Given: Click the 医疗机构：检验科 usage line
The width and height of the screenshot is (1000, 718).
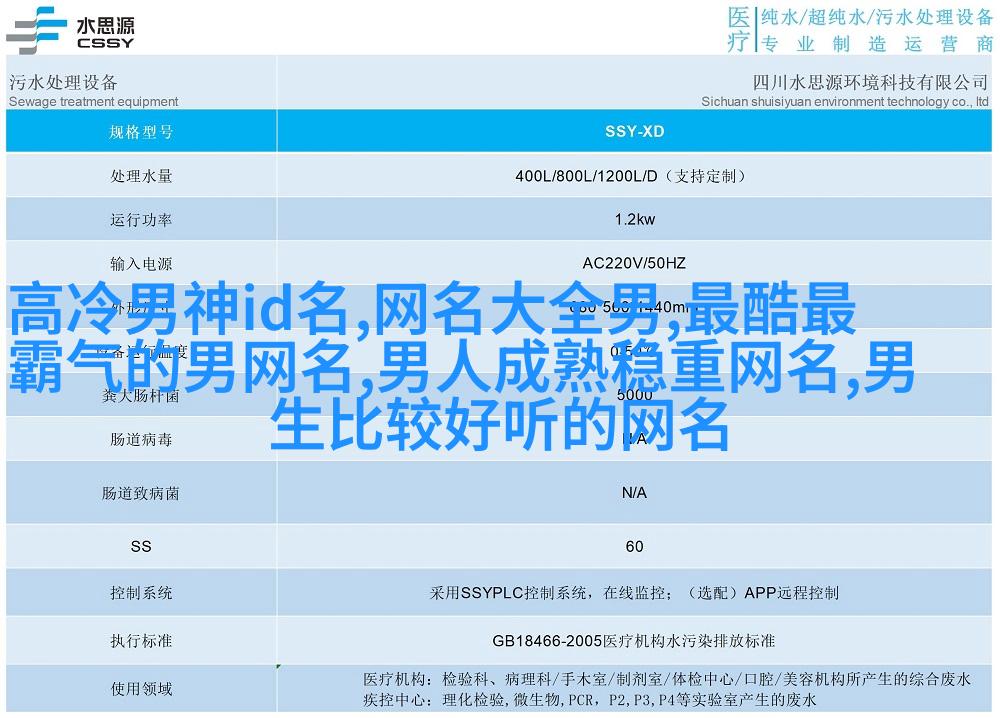Looking at the screenshot, I should click(x=666, y=679).
